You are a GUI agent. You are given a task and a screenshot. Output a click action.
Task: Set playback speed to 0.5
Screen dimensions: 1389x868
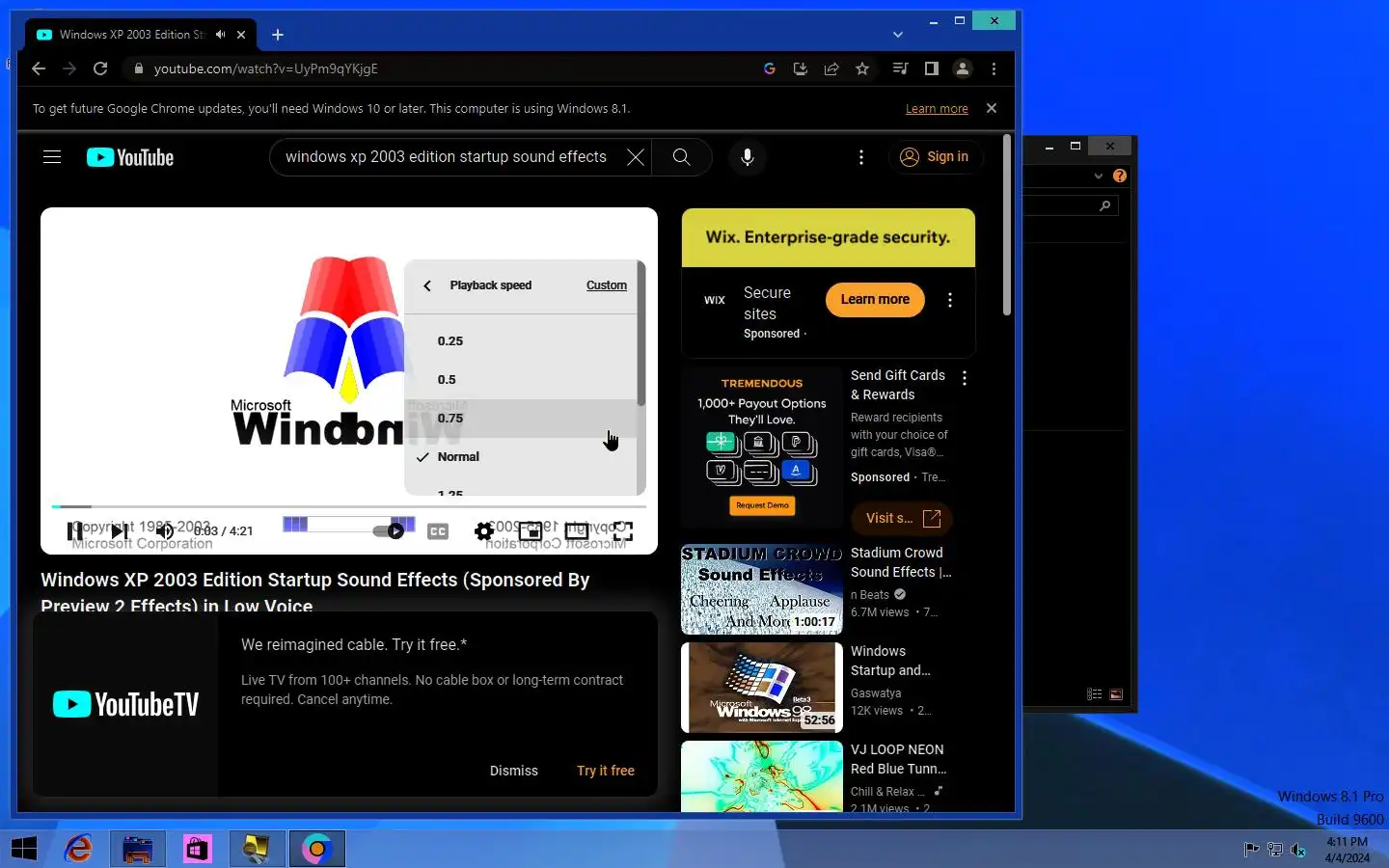(522, 380)
